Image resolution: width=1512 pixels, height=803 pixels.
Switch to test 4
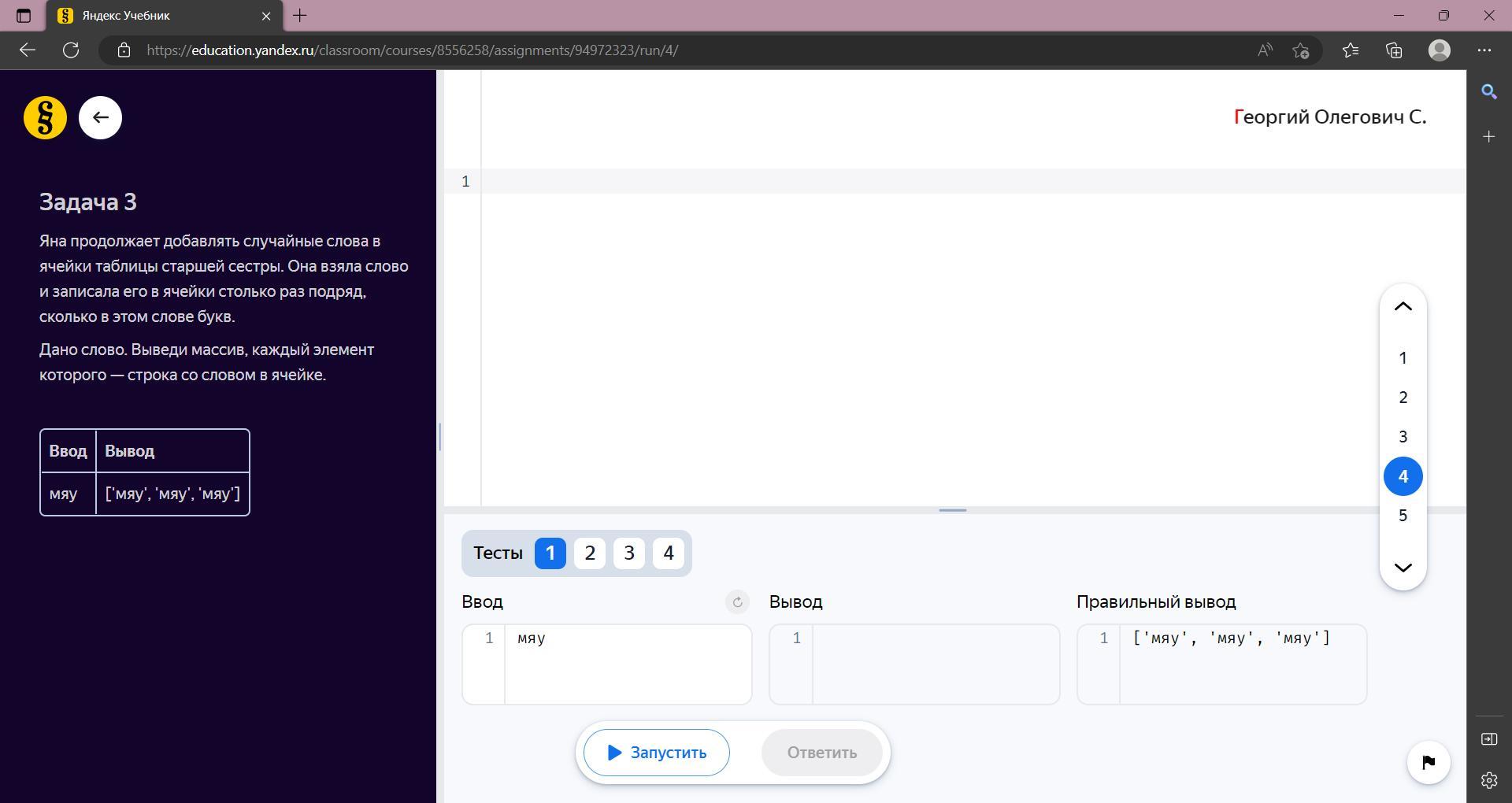tap(669, 553)
